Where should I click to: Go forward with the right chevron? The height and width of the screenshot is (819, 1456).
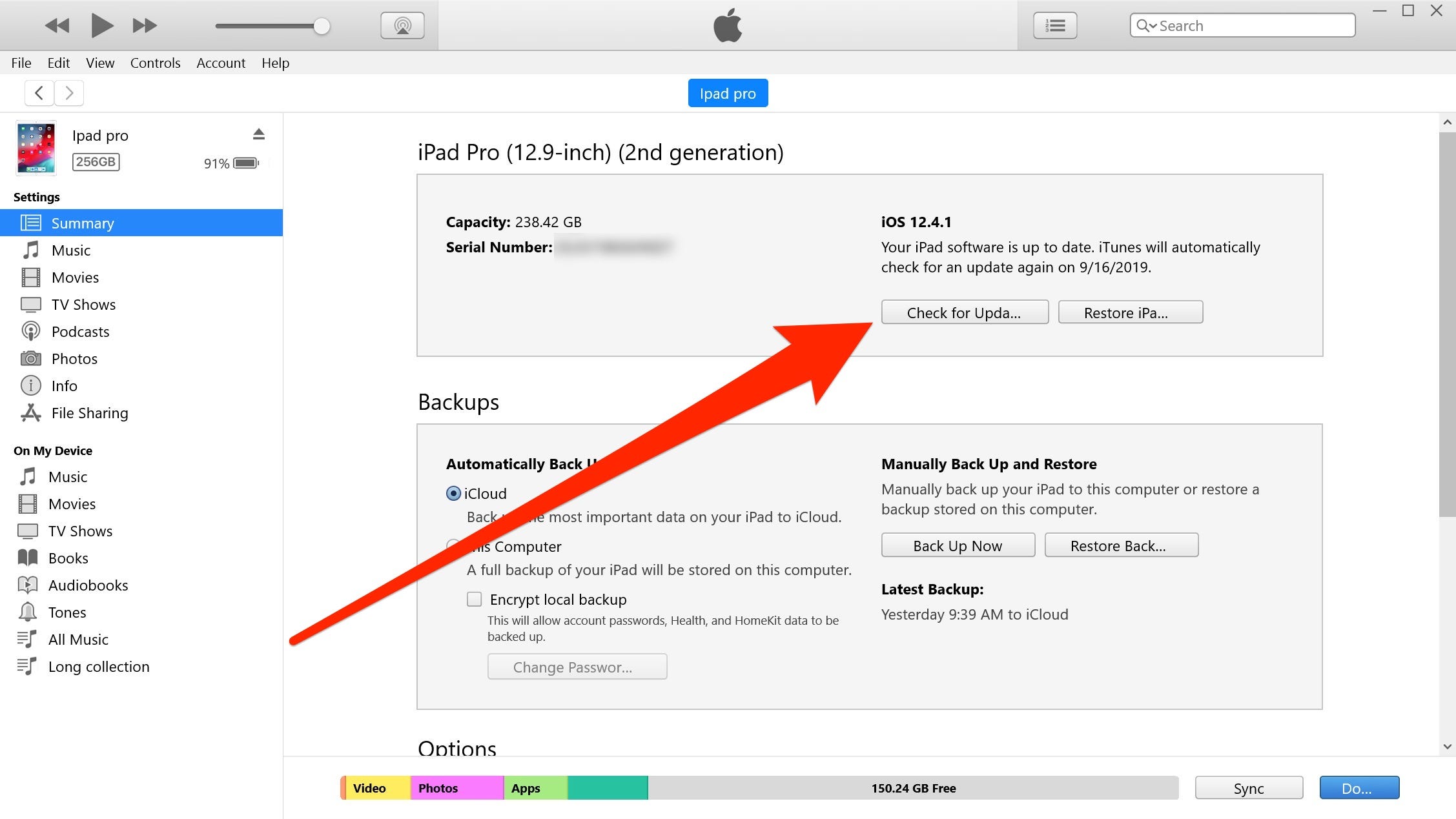point(69,93)
